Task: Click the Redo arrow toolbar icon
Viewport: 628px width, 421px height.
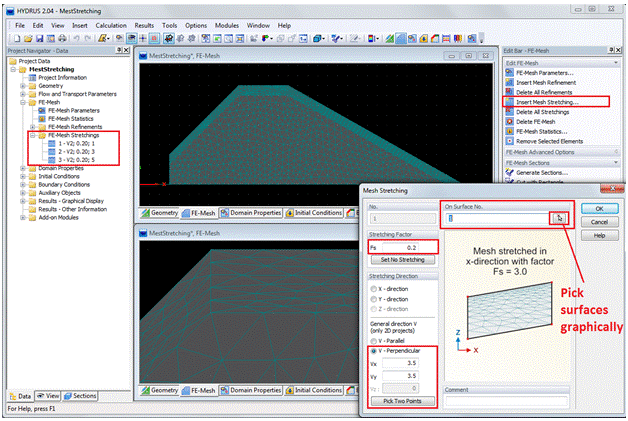Action: [x=88, y=38]
